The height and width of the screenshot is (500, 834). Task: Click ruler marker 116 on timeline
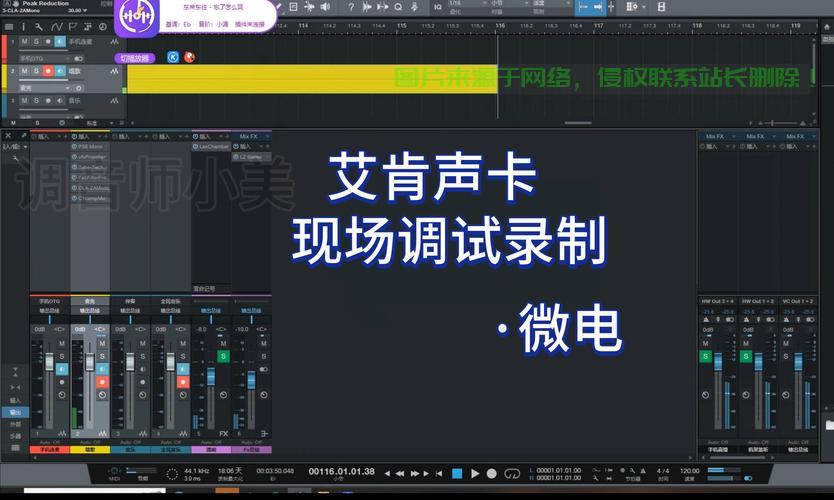point(500,26)
